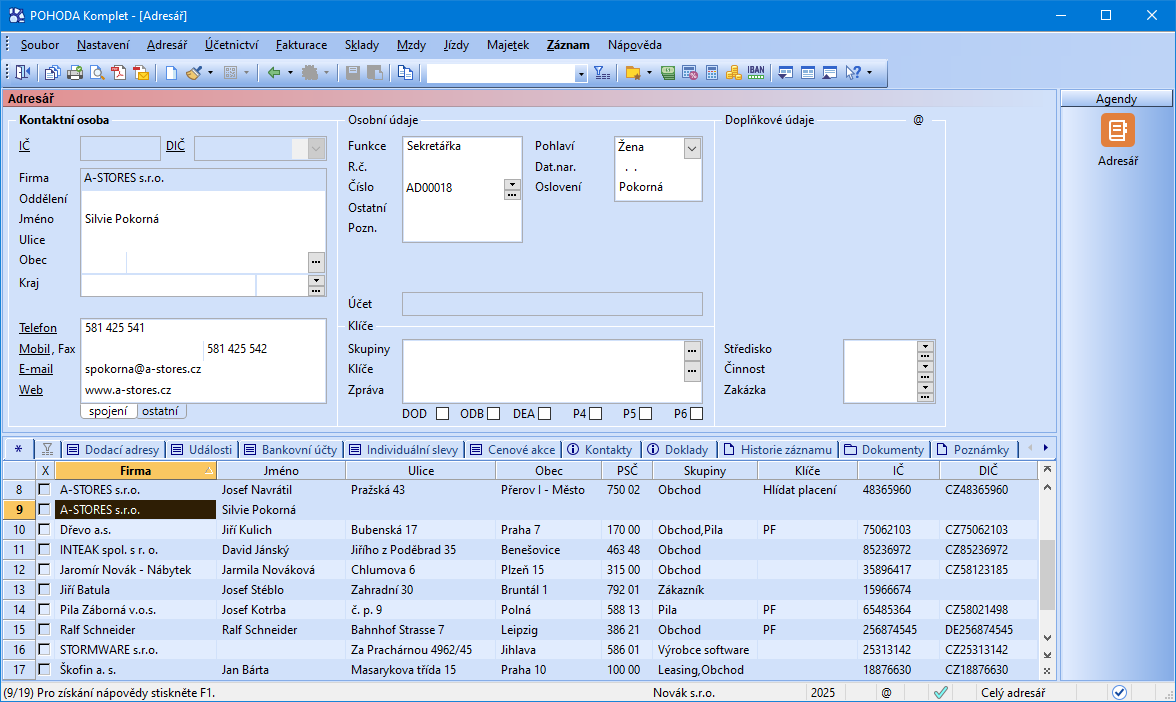Viewport: 1176px width, 702px height.
Task: Click the @ symbol in status bar
Action: pyautogui.click(x=886, y=692)
